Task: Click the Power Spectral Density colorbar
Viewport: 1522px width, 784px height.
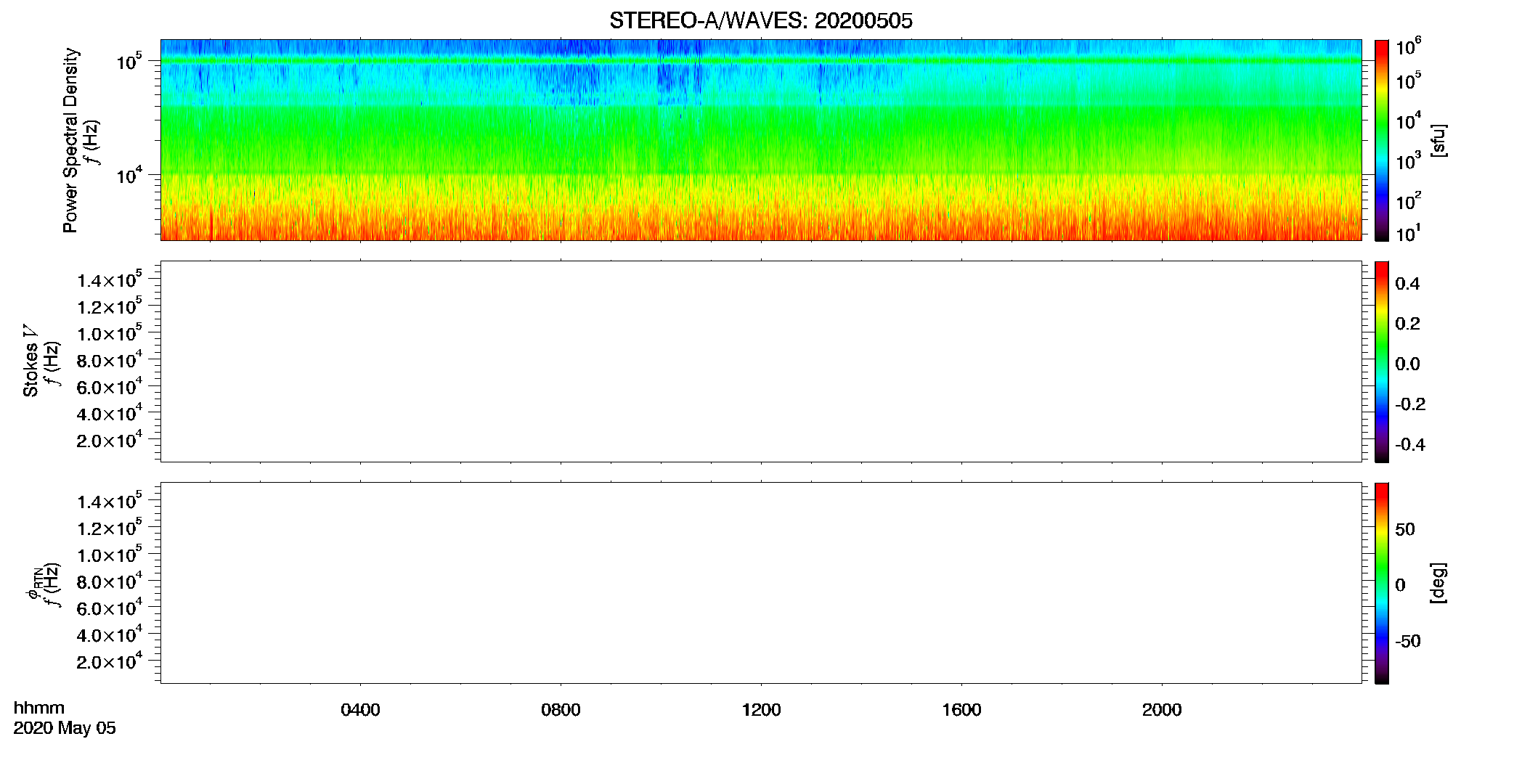Action: [1381, 140]
